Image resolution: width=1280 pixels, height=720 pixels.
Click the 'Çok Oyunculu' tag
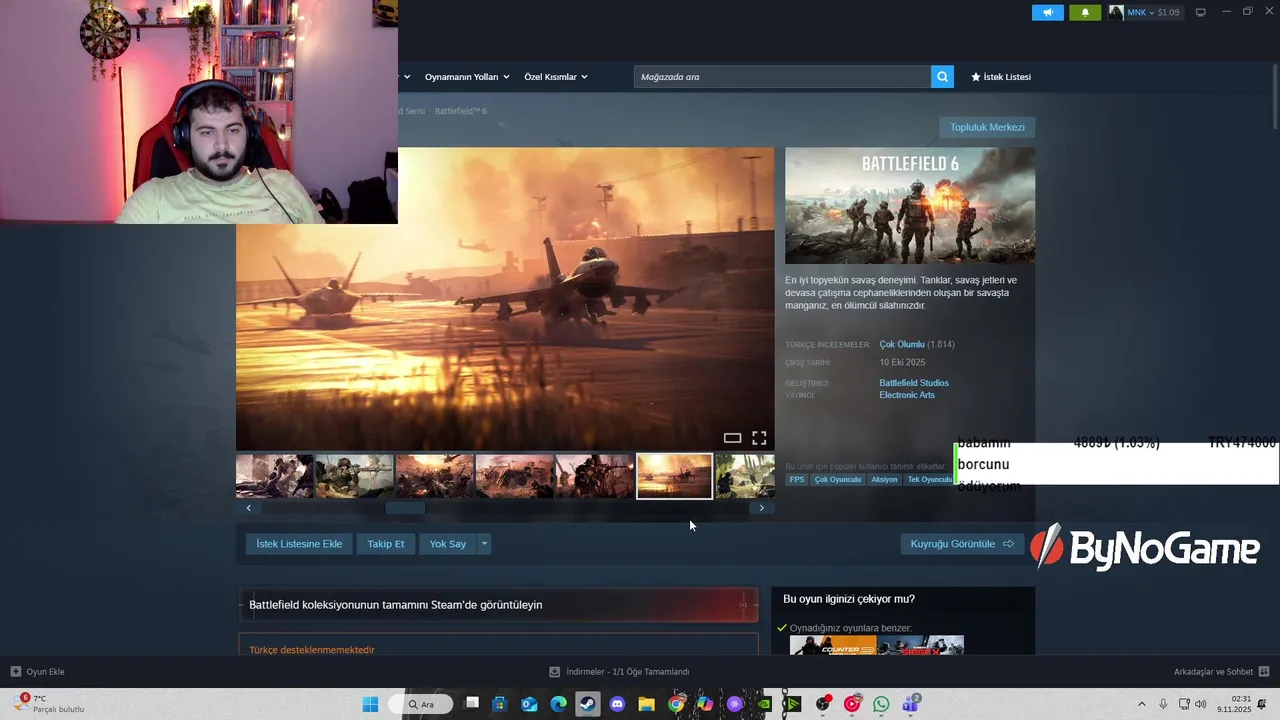click(838, 480)
